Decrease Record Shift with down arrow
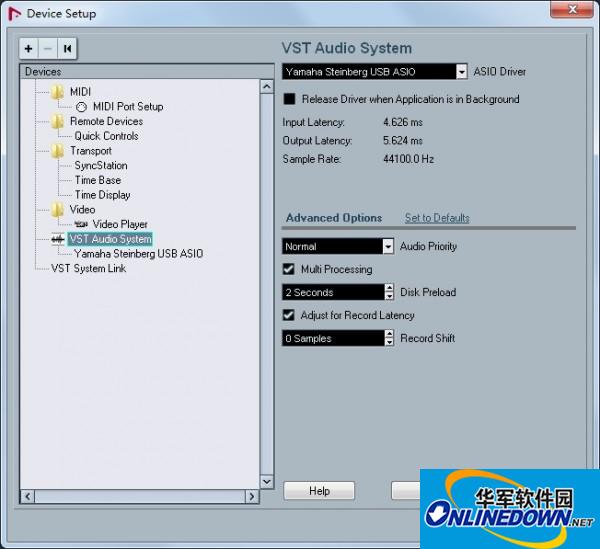This screenshot has width=600, height=549. point(389,342)
